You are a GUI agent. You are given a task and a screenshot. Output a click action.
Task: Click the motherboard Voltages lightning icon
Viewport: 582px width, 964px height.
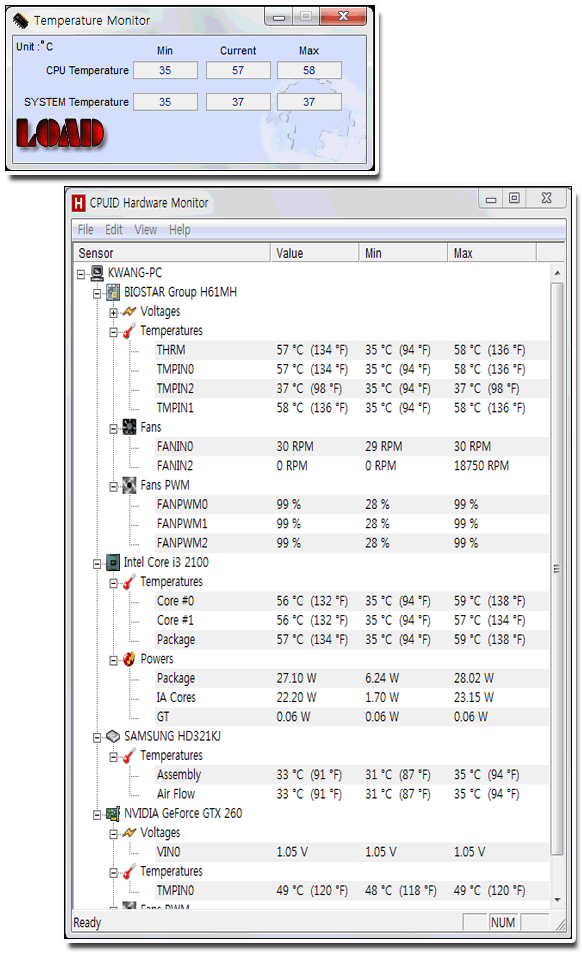coord(129,312)
